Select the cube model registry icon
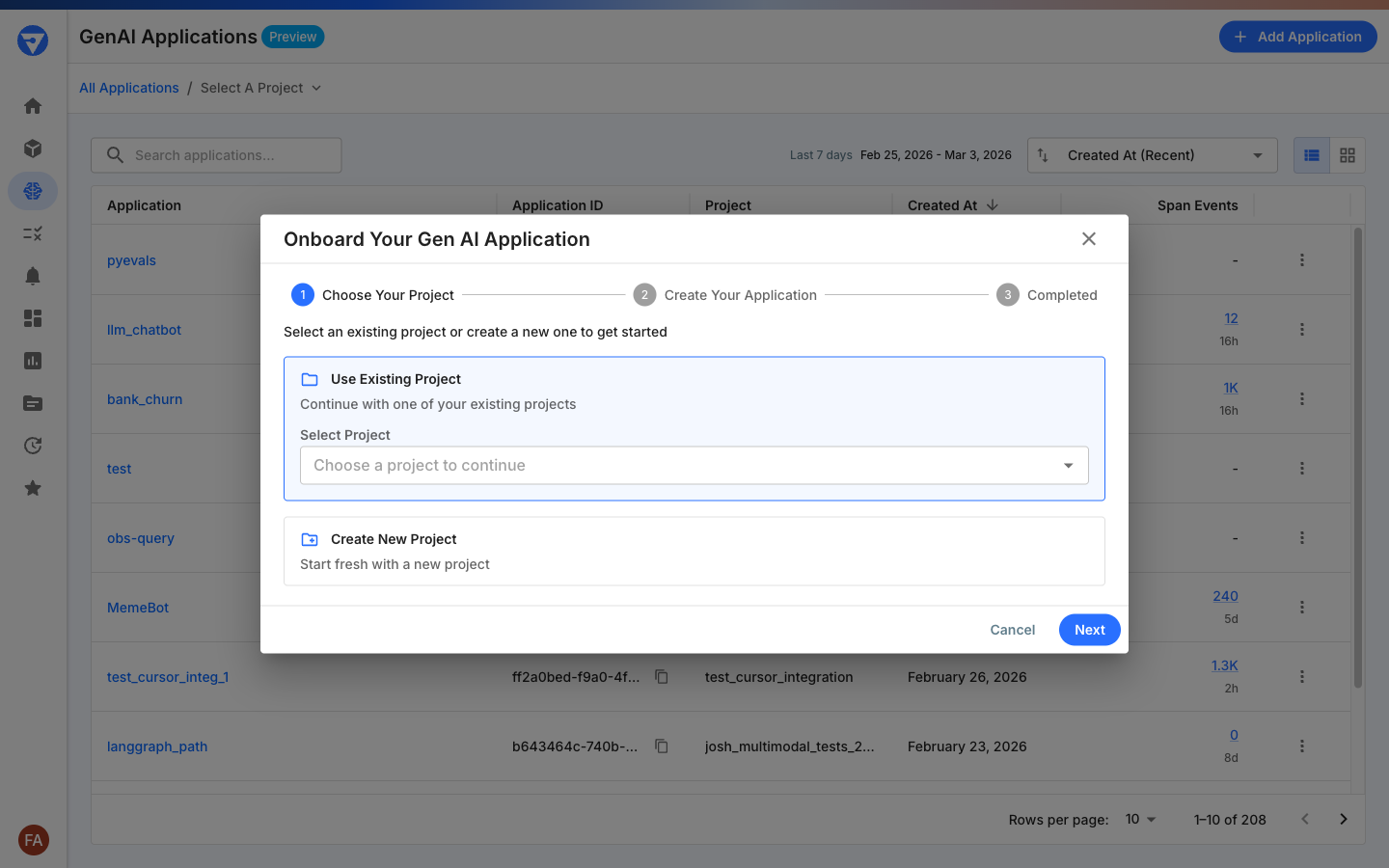Image resolution: width=1389 pixels, height=868 pixels. 32,149
